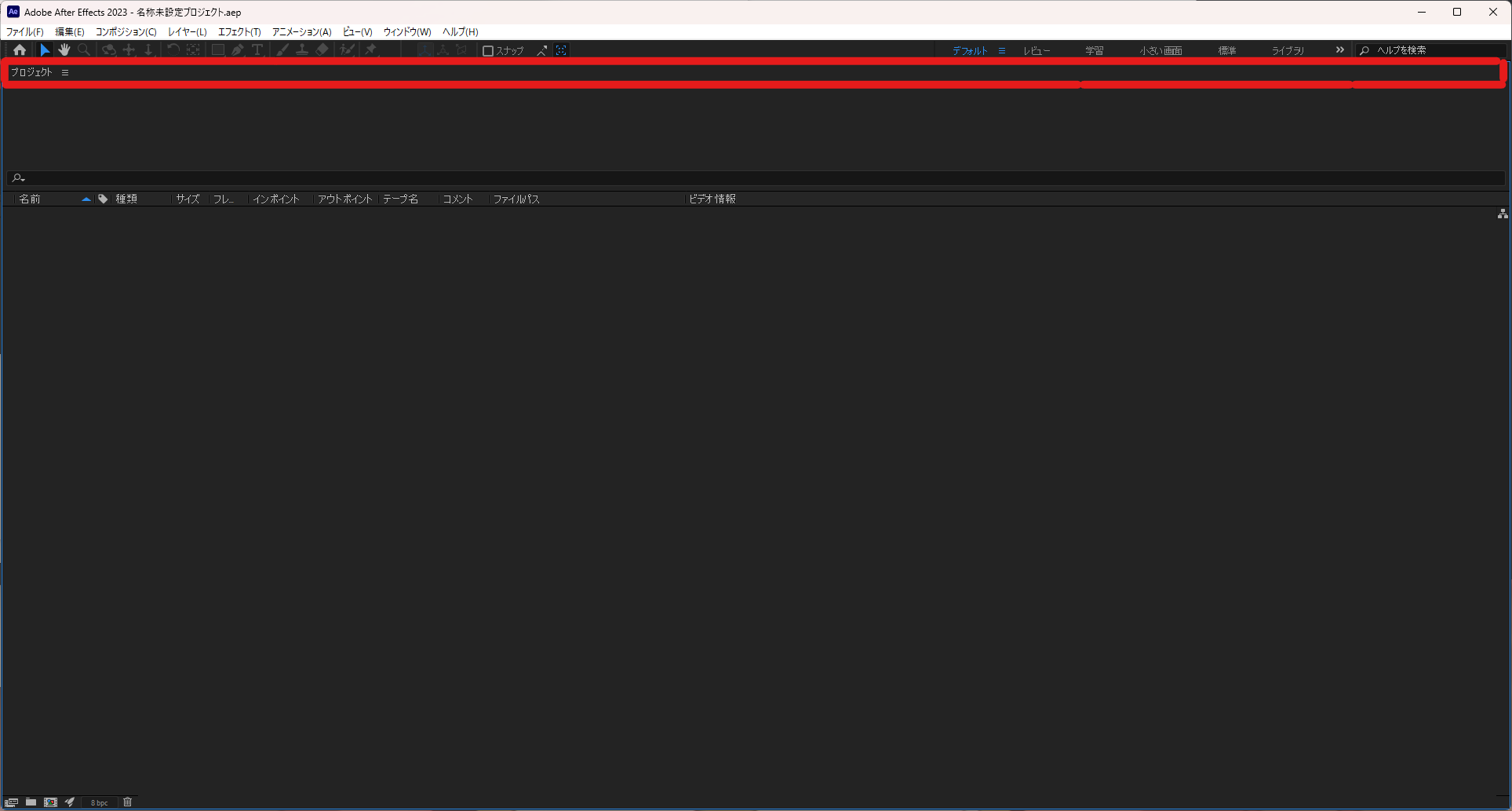Create a new folder in project
This screenshot has height=811, width=1512.
(x=31, y=802)
